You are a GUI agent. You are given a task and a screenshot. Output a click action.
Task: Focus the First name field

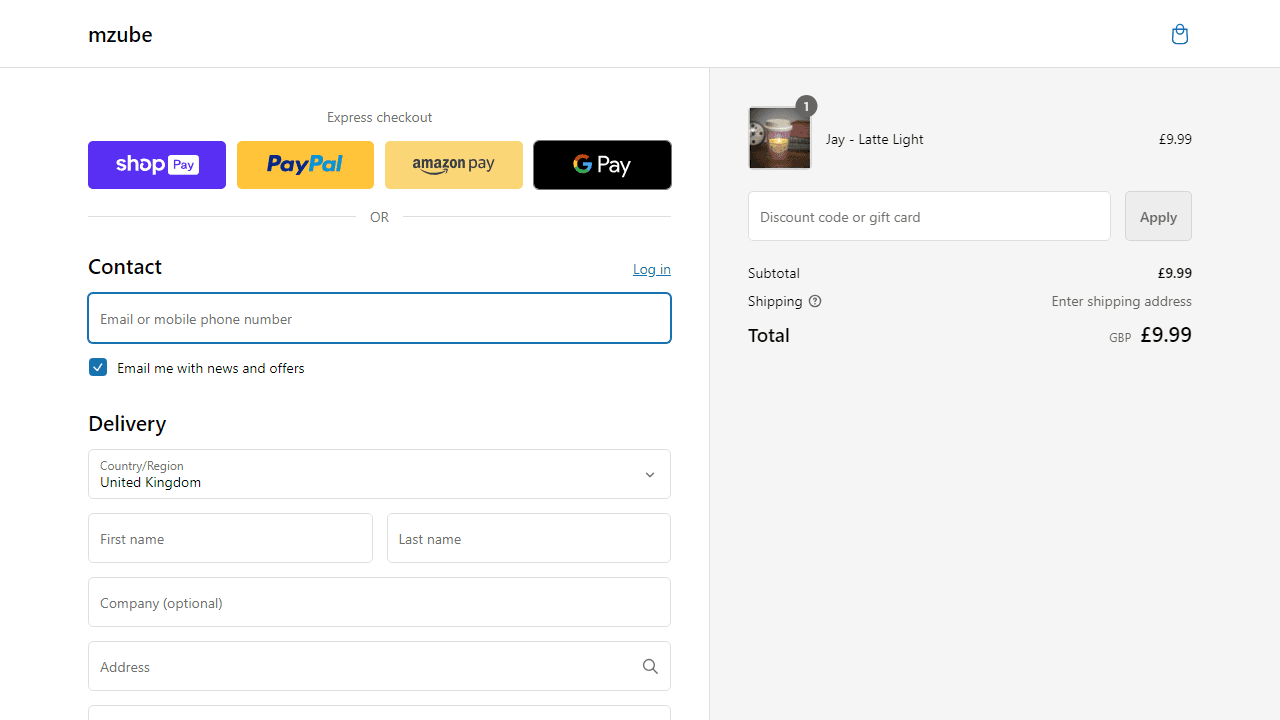[x=230, y=538]
